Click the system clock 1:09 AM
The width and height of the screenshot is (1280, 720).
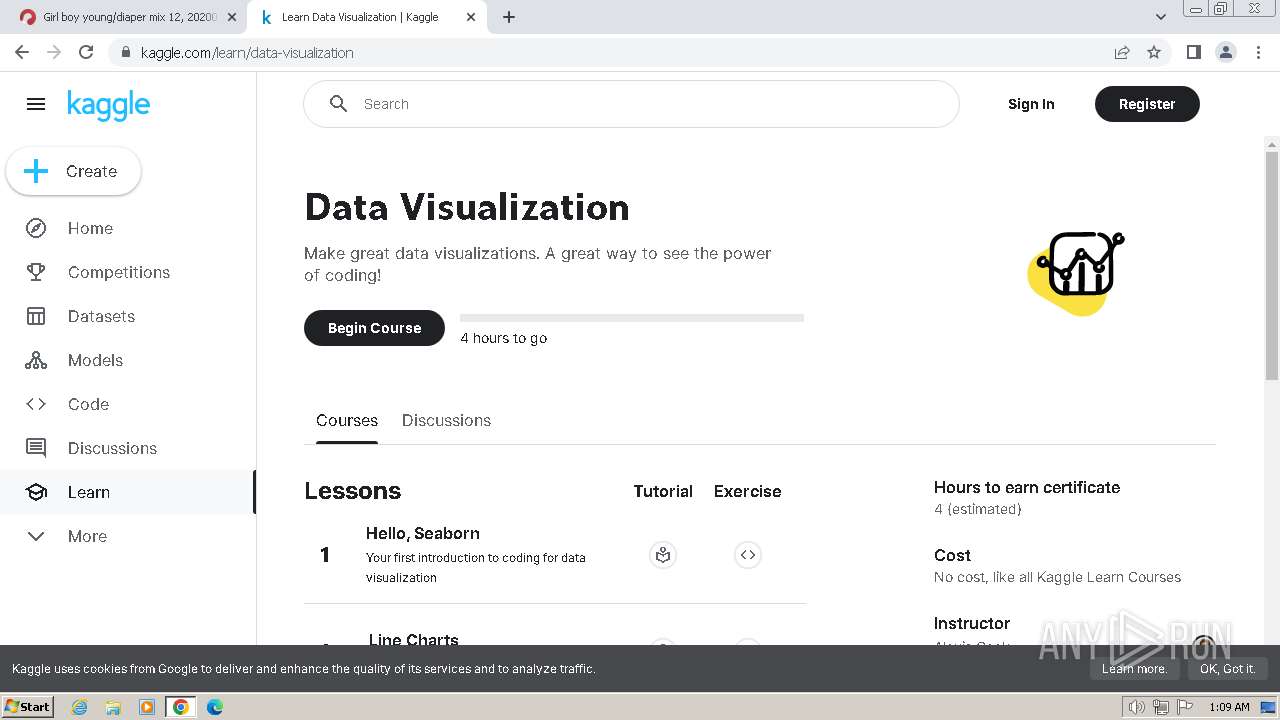pos(1229,707)
